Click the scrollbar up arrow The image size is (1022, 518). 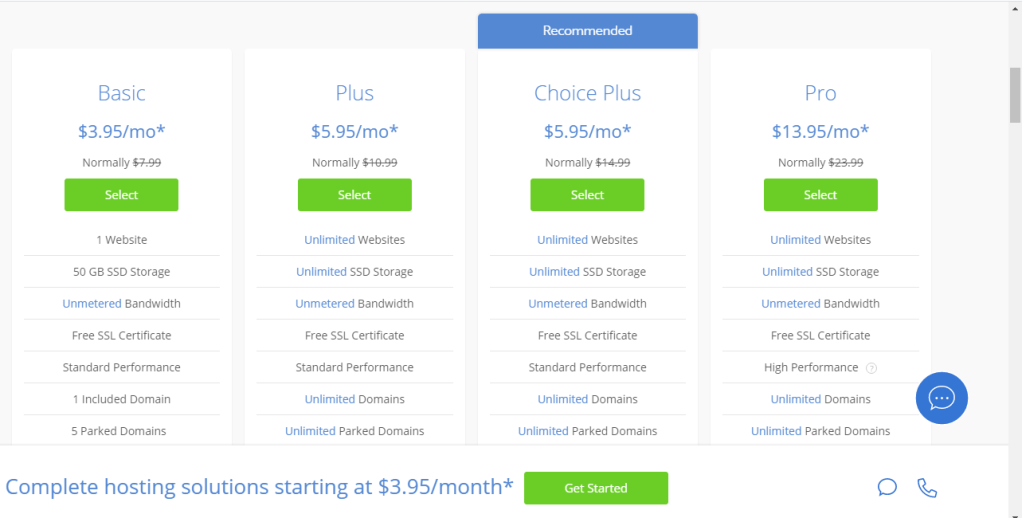1014,8
